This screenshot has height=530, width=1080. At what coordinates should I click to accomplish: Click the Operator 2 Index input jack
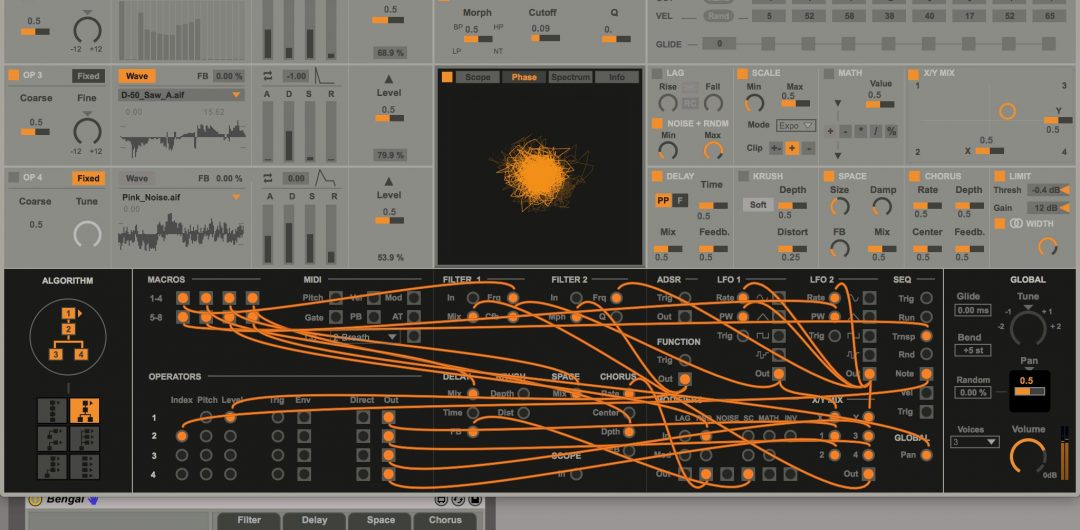[182, 436]
